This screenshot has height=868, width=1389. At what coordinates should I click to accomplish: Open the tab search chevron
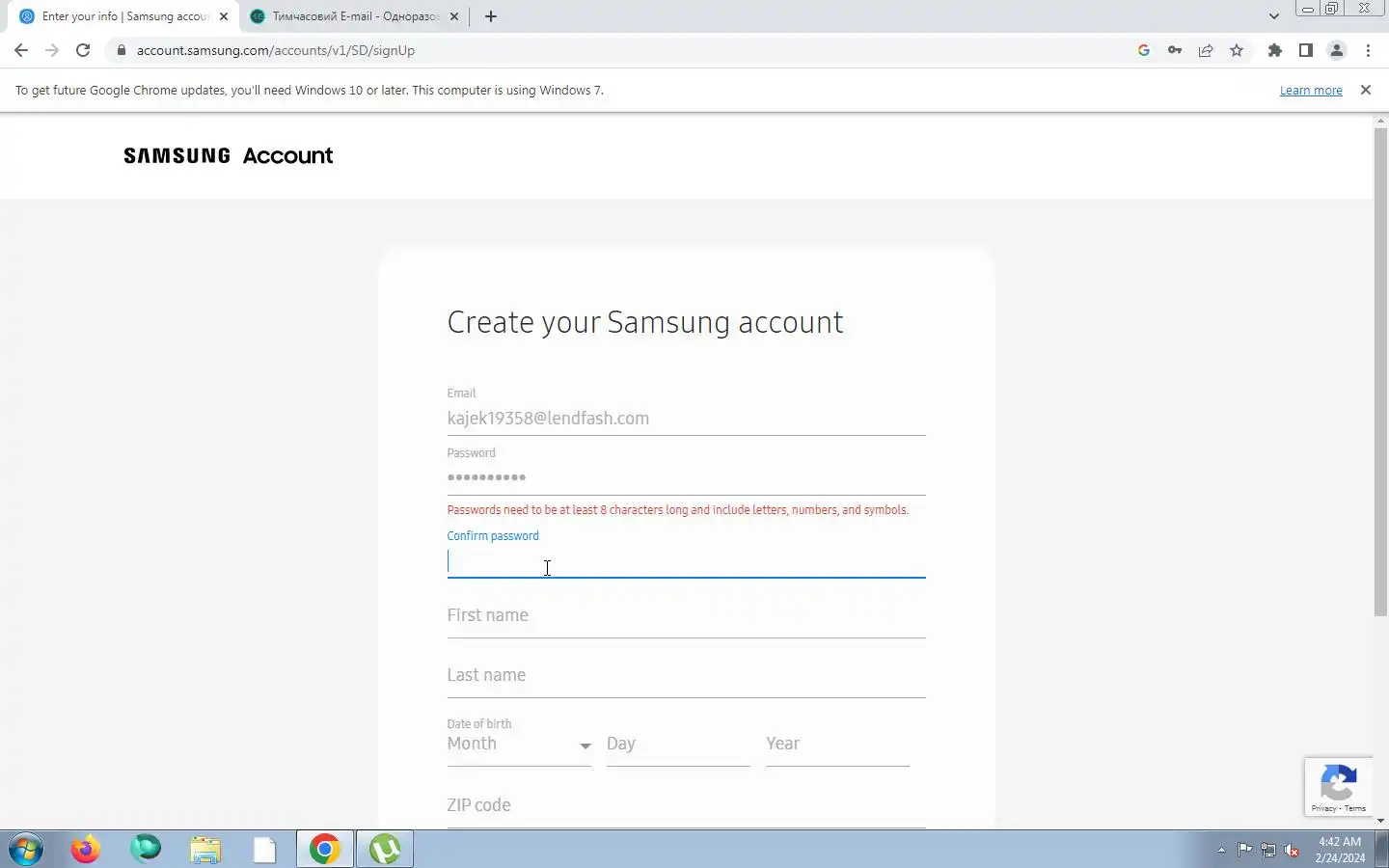[x=1274, y=16]
